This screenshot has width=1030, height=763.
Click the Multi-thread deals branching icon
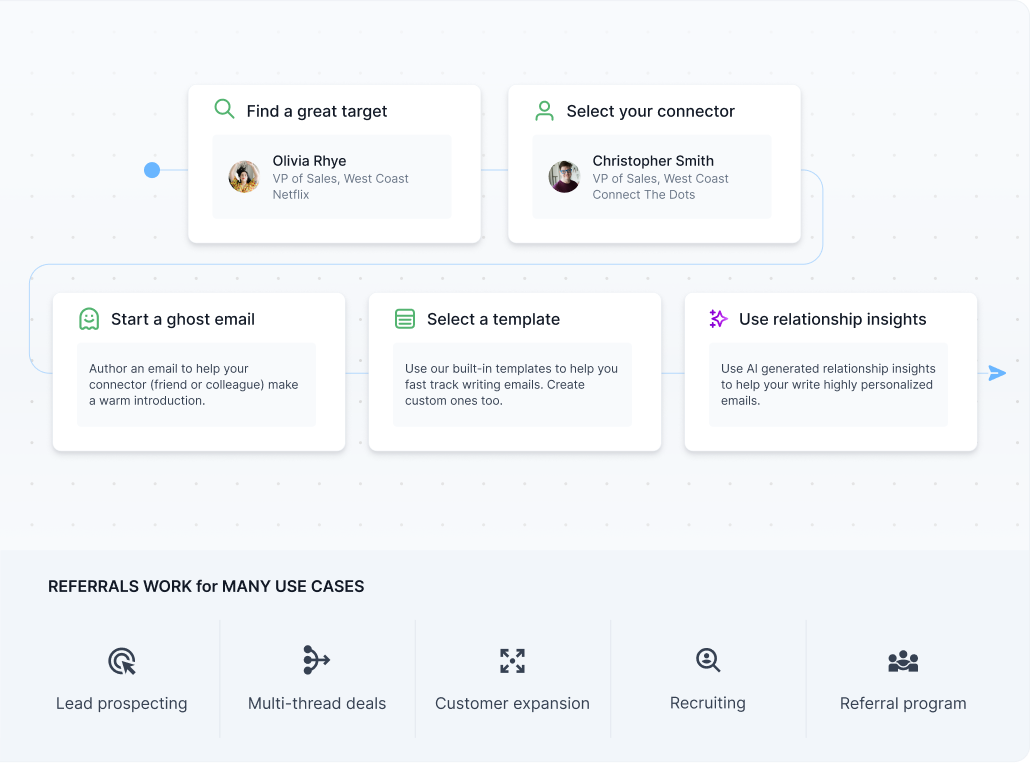[316, 660]
